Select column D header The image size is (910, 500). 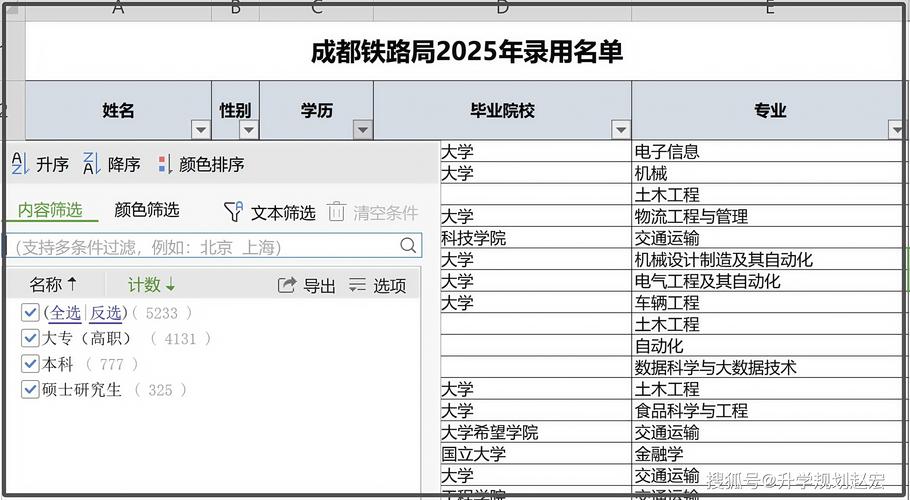(x=503, y=9)
